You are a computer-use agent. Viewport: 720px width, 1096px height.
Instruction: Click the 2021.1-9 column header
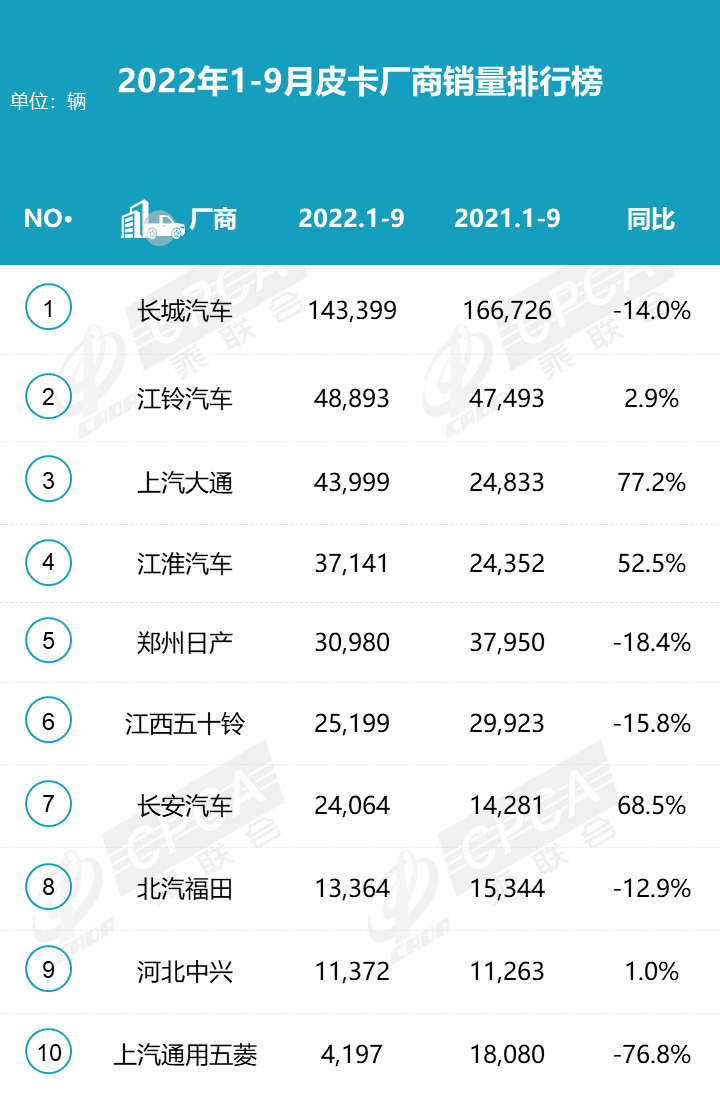point(507,219)
